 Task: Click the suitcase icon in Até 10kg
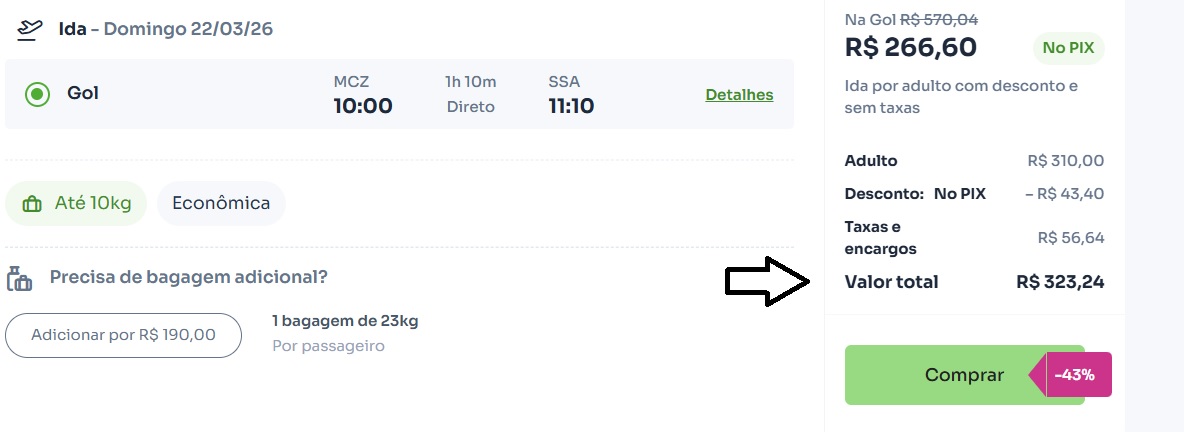tap(32, 204)
